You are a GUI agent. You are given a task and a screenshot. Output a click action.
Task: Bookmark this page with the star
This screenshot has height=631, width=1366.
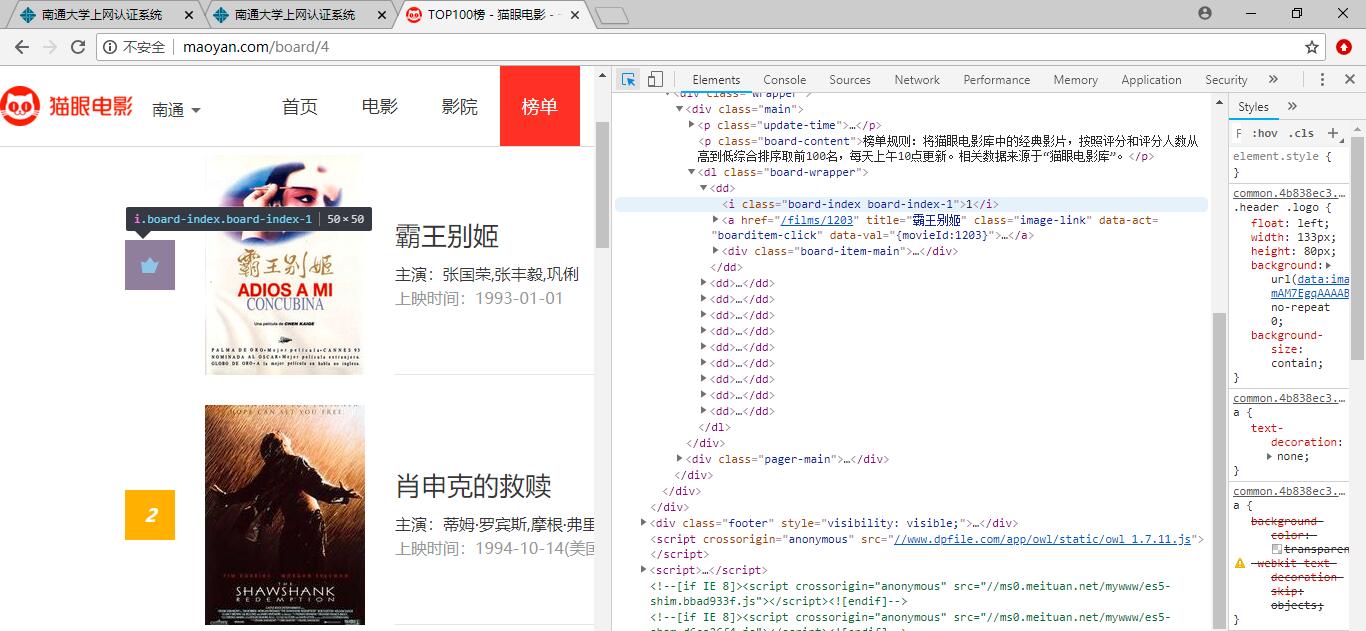tap(1312, 47)
